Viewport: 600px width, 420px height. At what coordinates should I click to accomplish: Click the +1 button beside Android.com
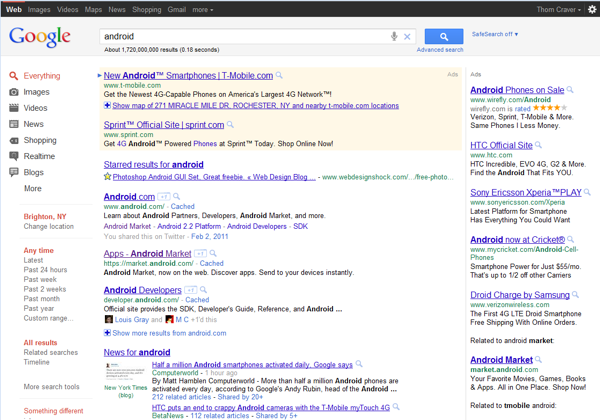(164, 197)
